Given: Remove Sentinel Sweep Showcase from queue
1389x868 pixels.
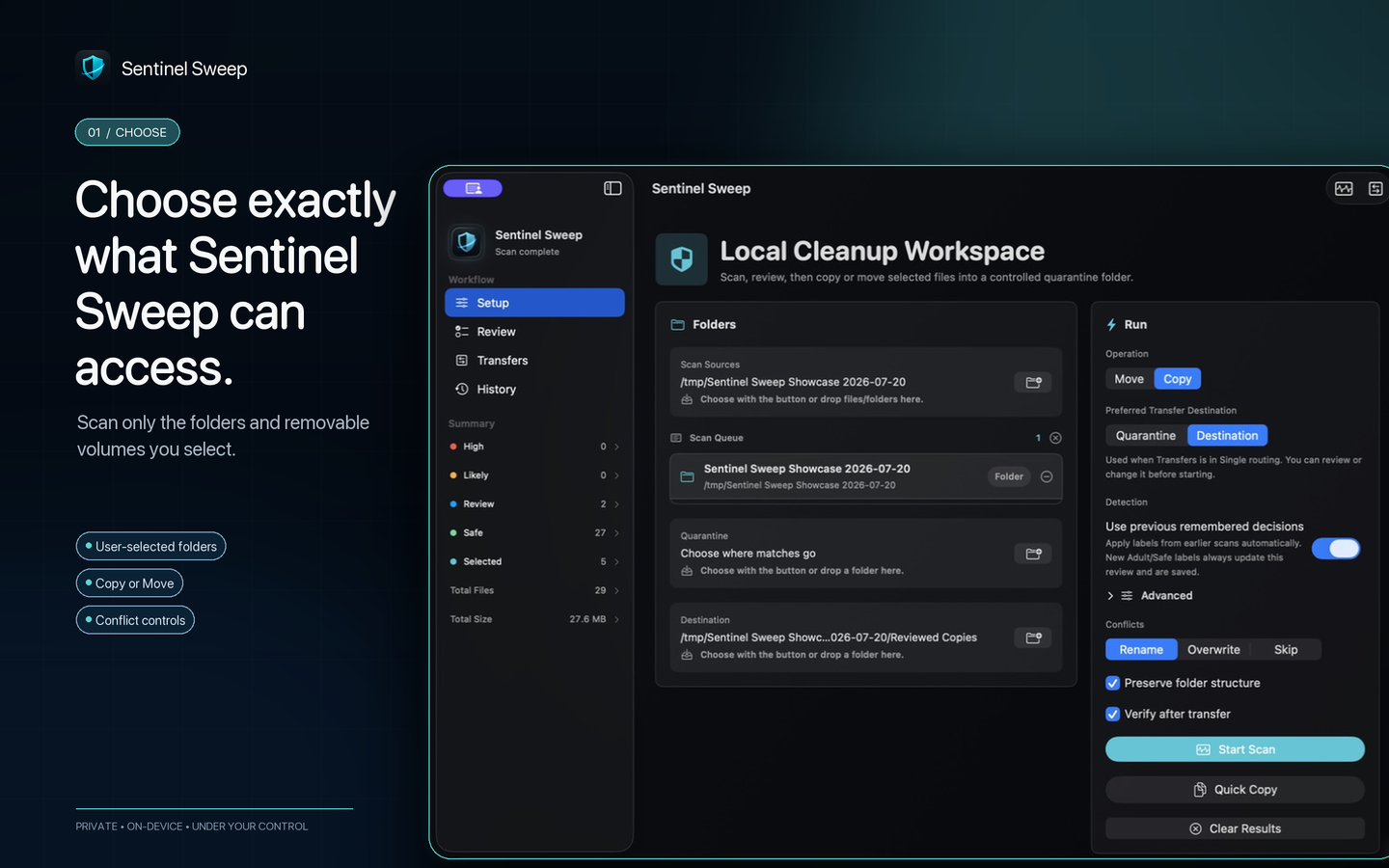Looking at the screenshot, I should click(1047, 476).
